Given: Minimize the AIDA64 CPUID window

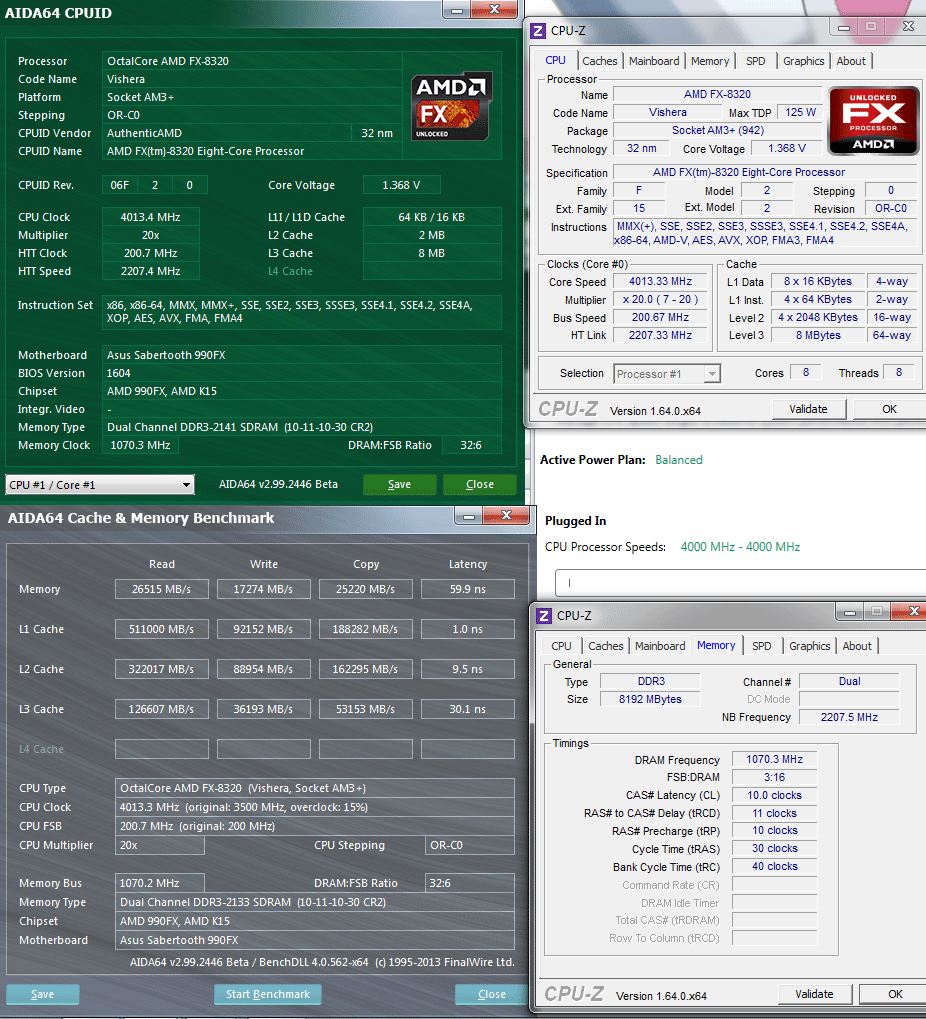Looking at the screenshot, I should [456, 11].
